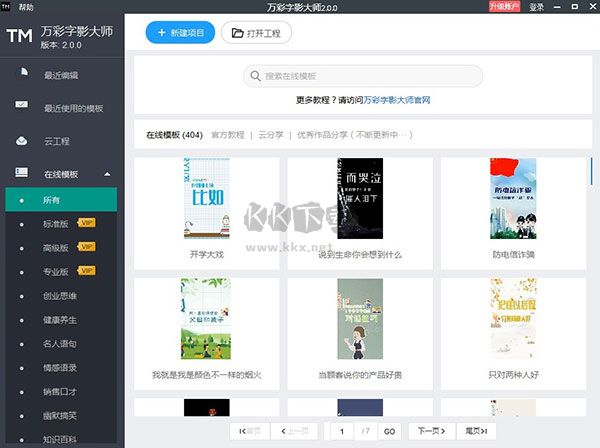Open the 防电信诈骗 template thumbnail
This screenshot has height=448, width=600.
[x=513, y=198]
